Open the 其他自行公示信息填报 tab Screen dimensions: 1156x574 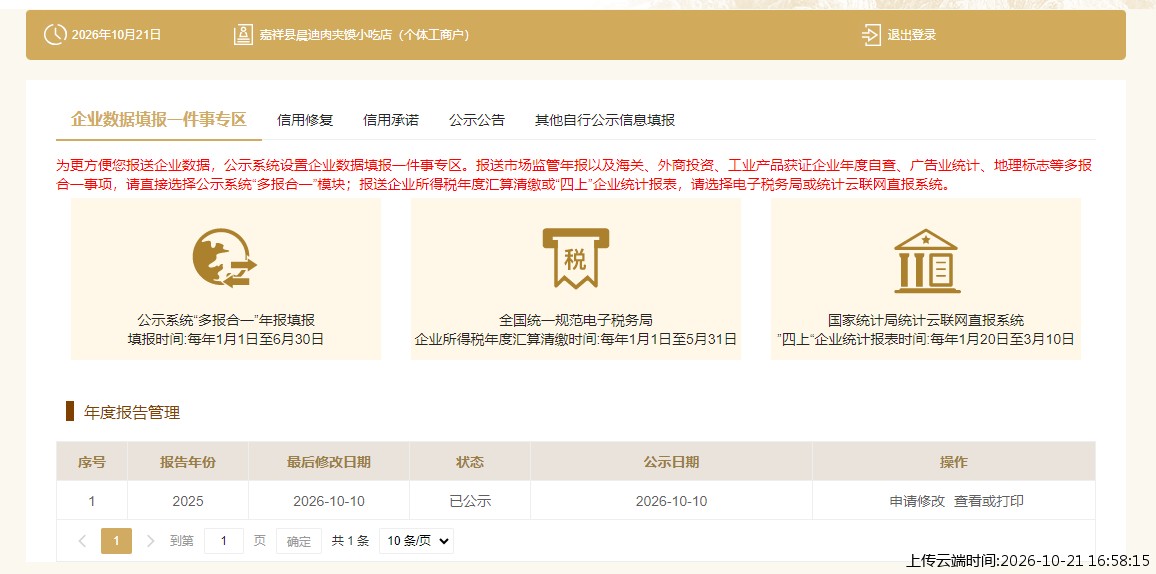click(605, 120)
